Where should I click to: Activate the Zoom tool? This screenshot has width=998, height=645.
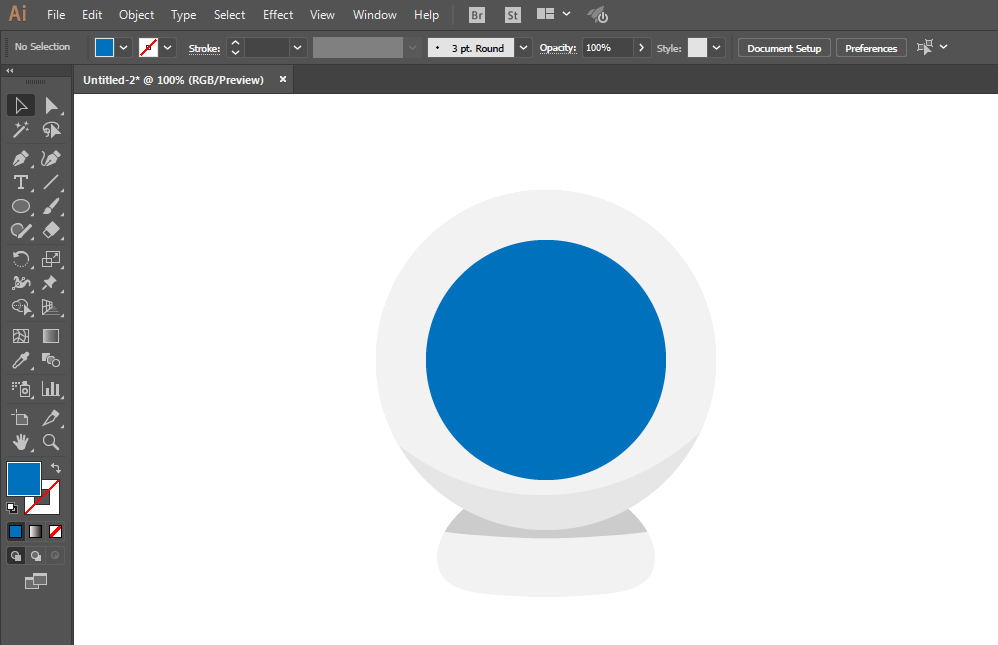point(51,442)
